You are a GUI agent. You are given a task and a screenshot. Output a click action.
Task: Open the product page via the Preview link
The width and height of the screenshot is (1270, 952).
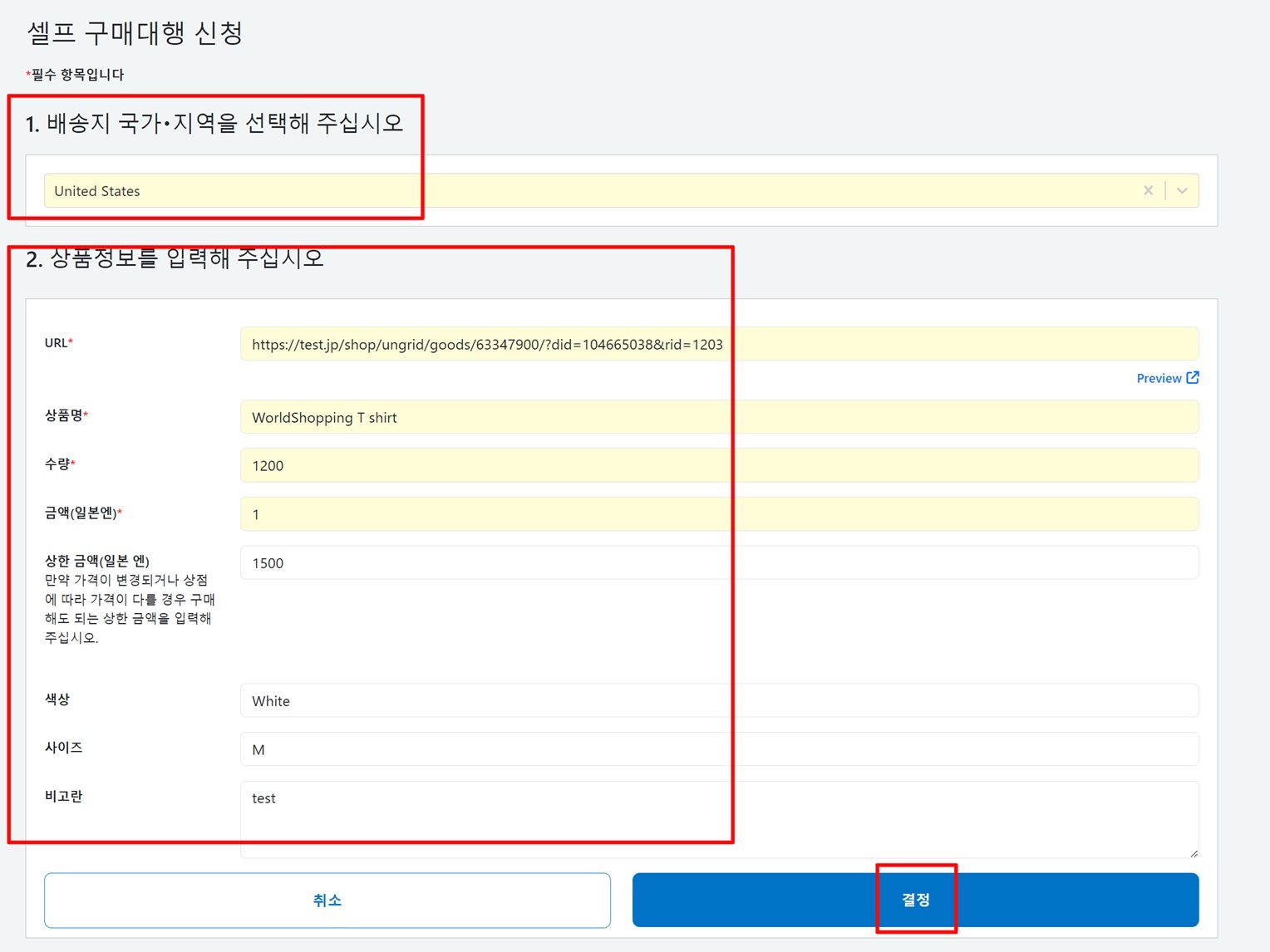pyautogui.click(x=1159, y=378)
